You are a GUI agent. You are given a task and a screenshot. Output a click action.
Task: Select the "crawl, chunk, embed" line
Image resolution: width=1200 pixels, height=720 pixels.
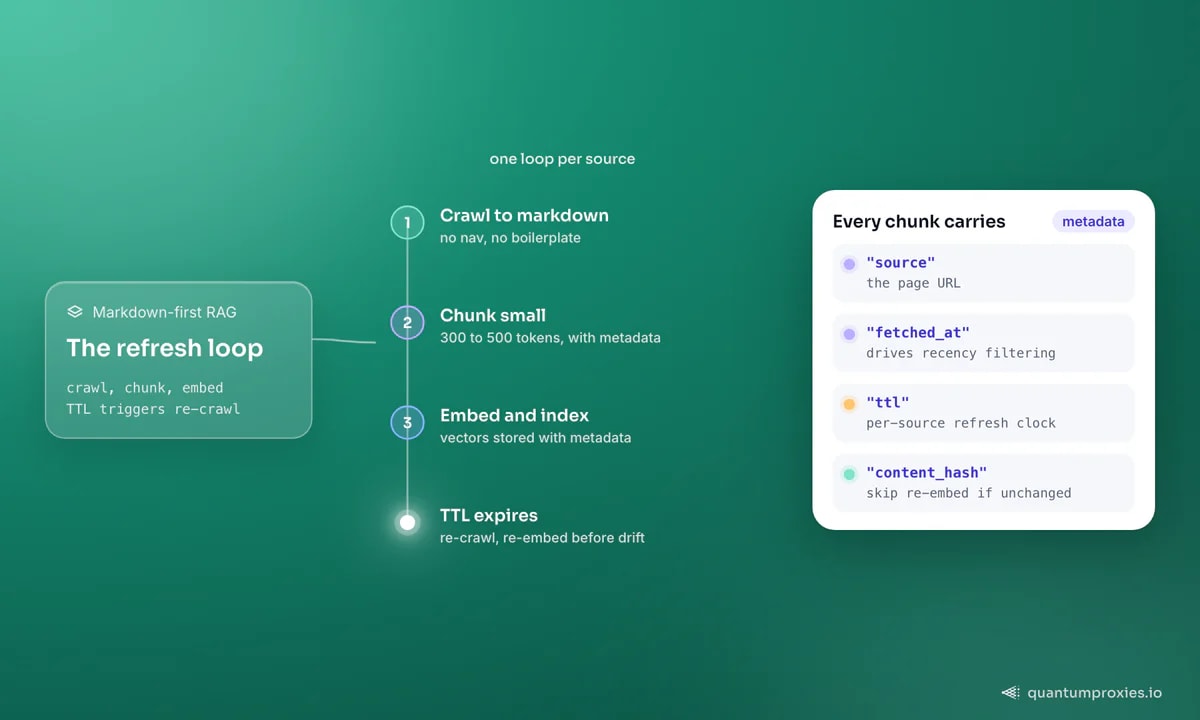[x=145, y=387]
